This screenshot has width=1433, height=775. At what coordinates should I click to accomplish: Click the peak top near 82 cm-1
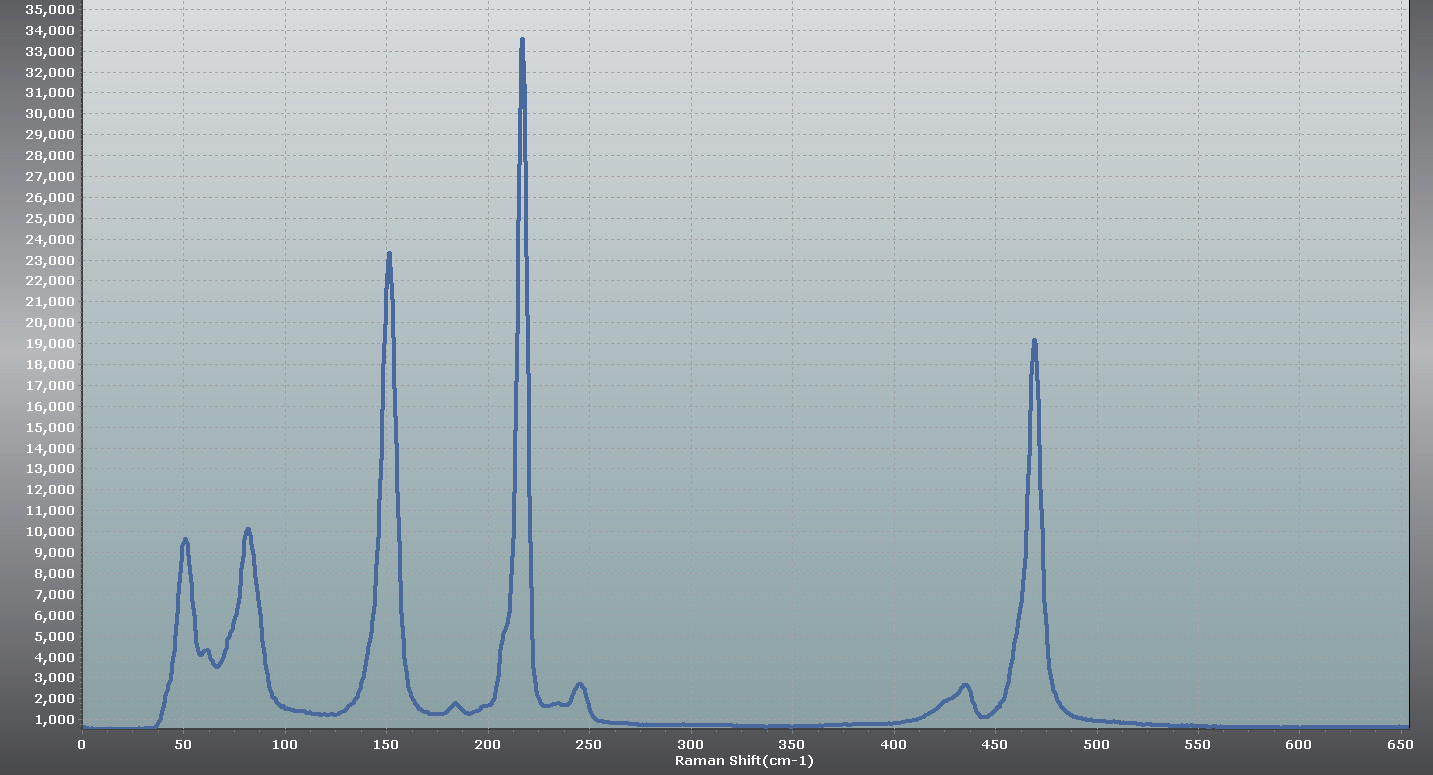[248, 530]
